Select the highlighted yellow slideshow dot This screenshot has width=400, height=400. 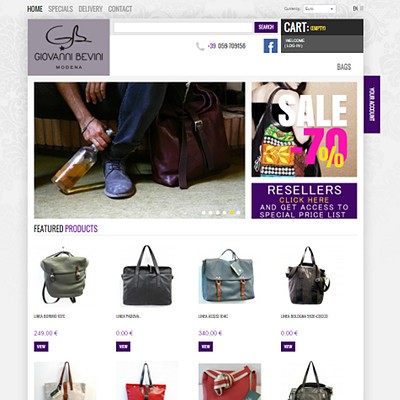coord(232,212)
